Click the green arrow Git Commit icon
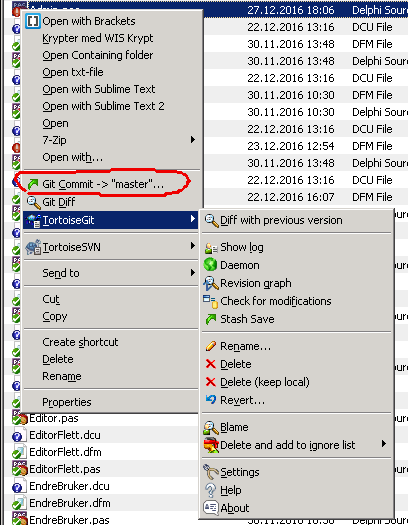408x525 pixels. click(x=33, y=184)
